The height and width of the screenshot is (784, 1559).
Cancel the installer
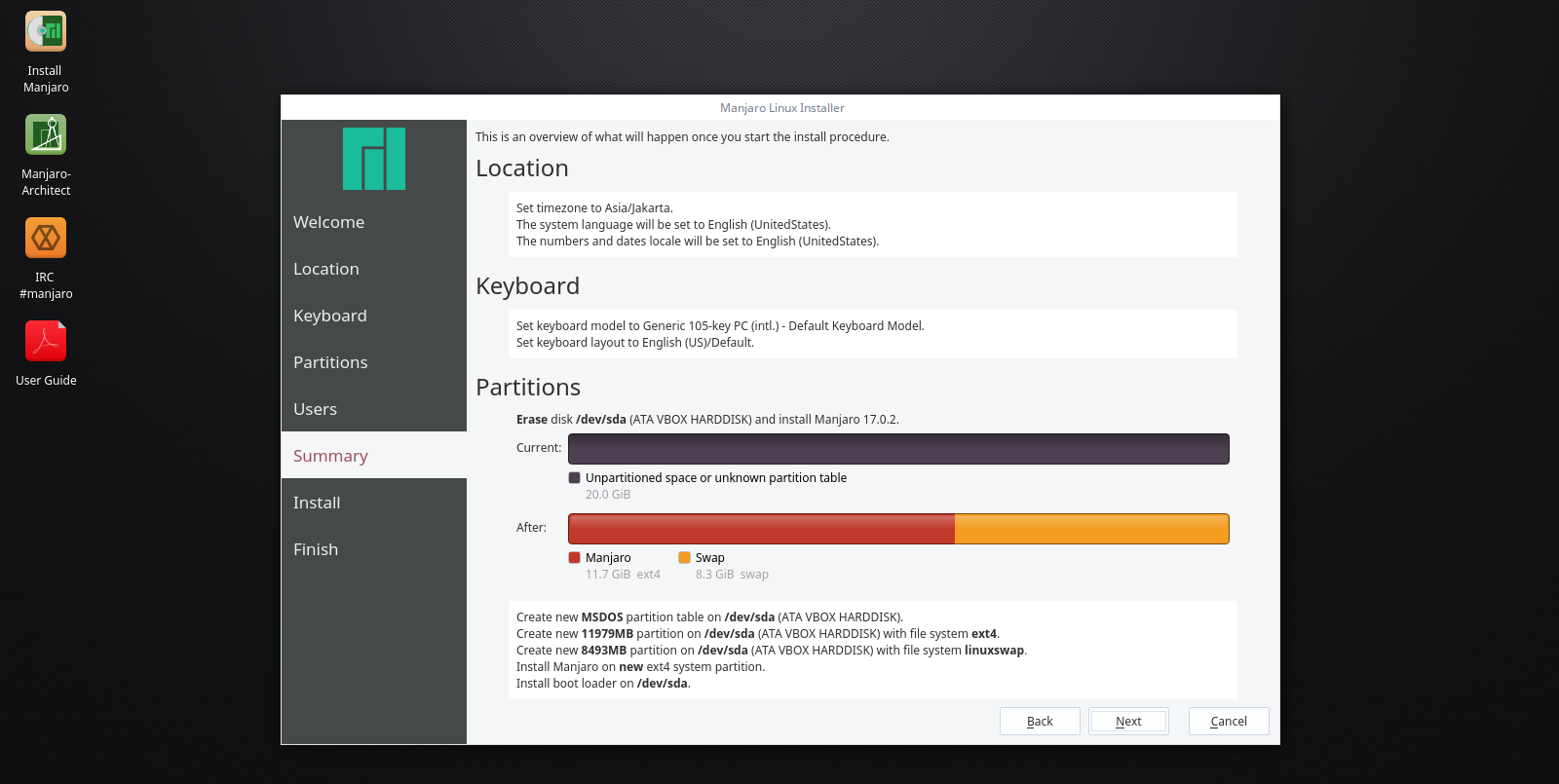(x=1229, y=722)
